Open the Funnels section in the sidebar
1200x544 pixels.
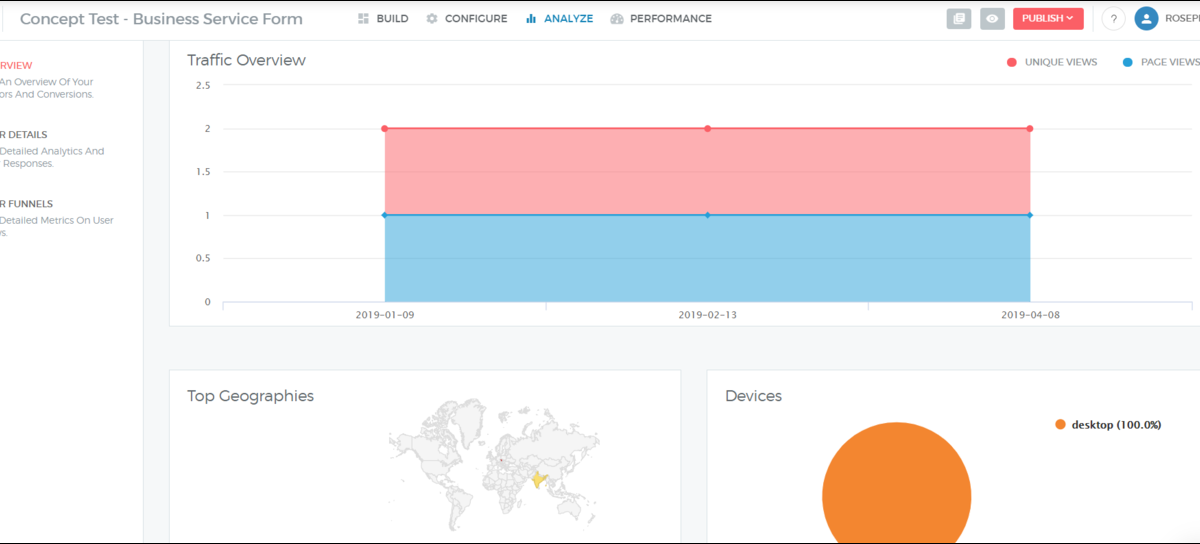(27, 204)
